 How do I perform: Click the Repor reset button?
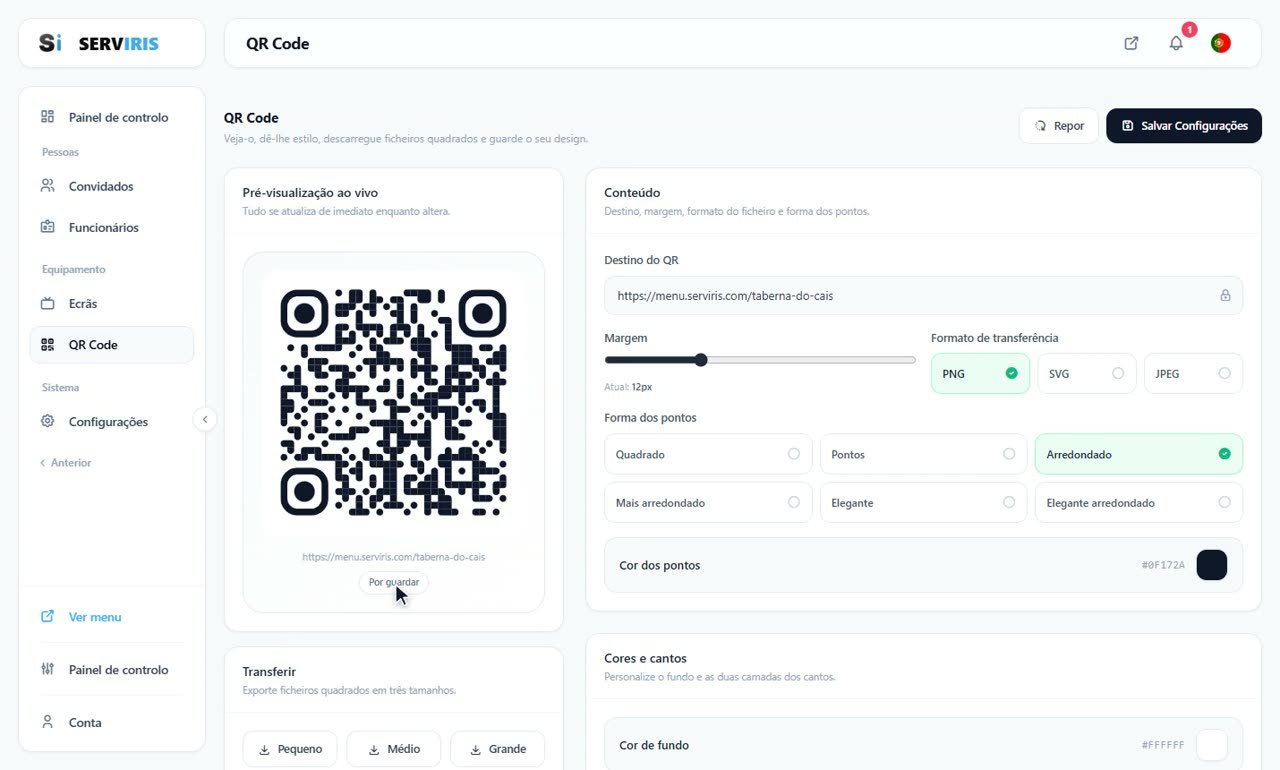pyautogui.click(x=1059, y=126)
